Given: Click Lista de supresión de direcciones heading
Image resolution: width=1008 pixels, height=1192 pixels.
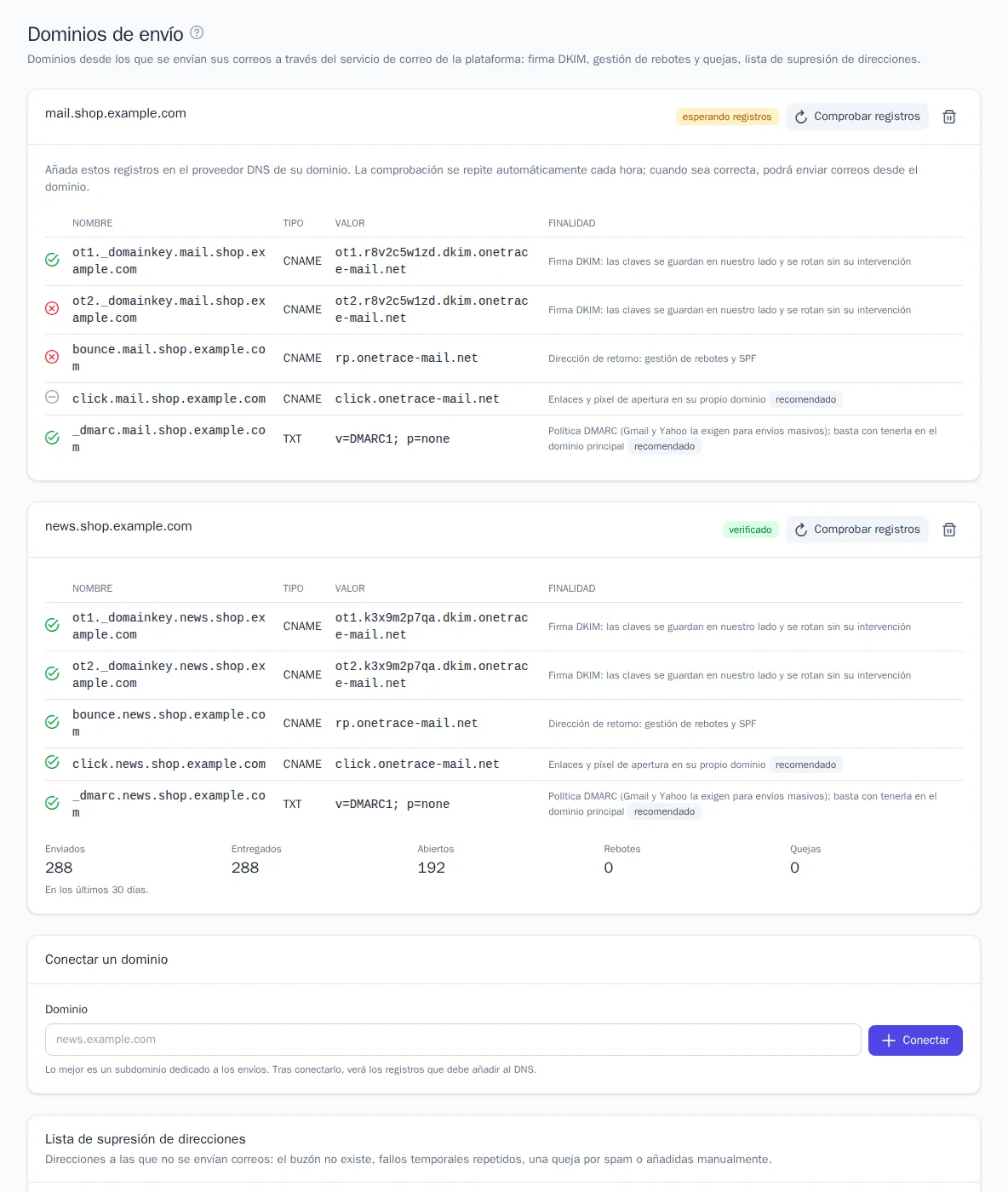Looking at the screenshot, I should click(x=146, y=1139).
